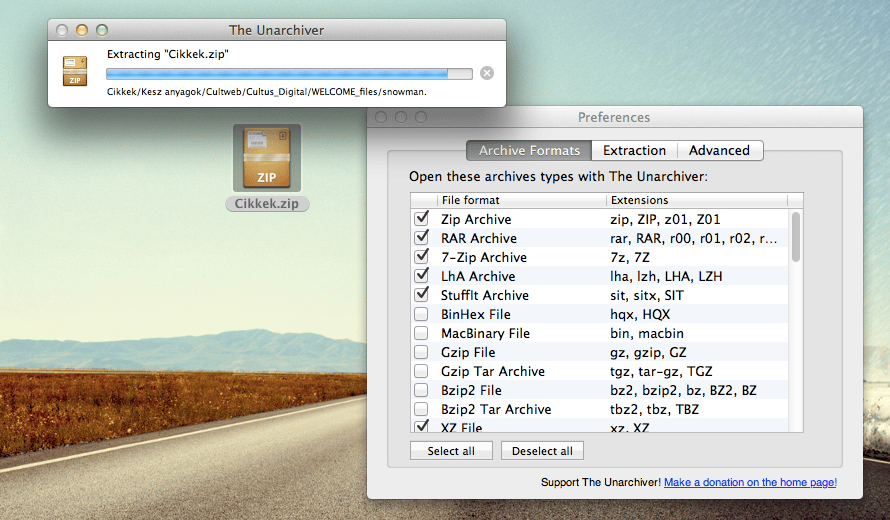Click the format list vertical scrollbar
The height and width of the screenshot is (520, 890).
[796, 237]
